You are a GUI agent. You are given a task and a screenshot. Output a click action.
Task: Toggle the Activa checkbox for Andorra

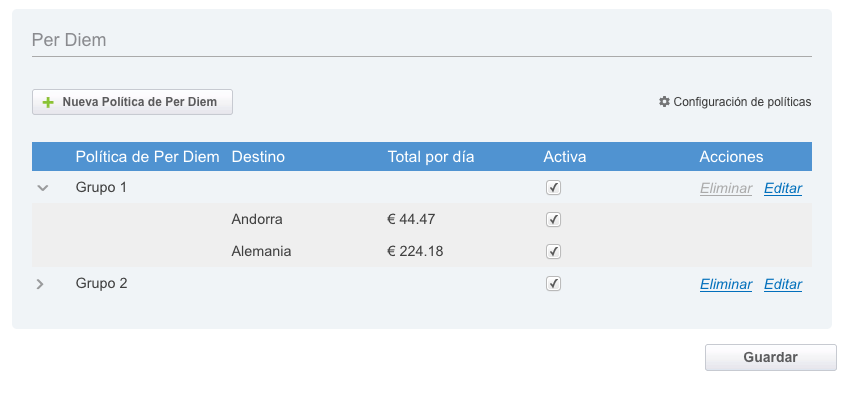553,219
